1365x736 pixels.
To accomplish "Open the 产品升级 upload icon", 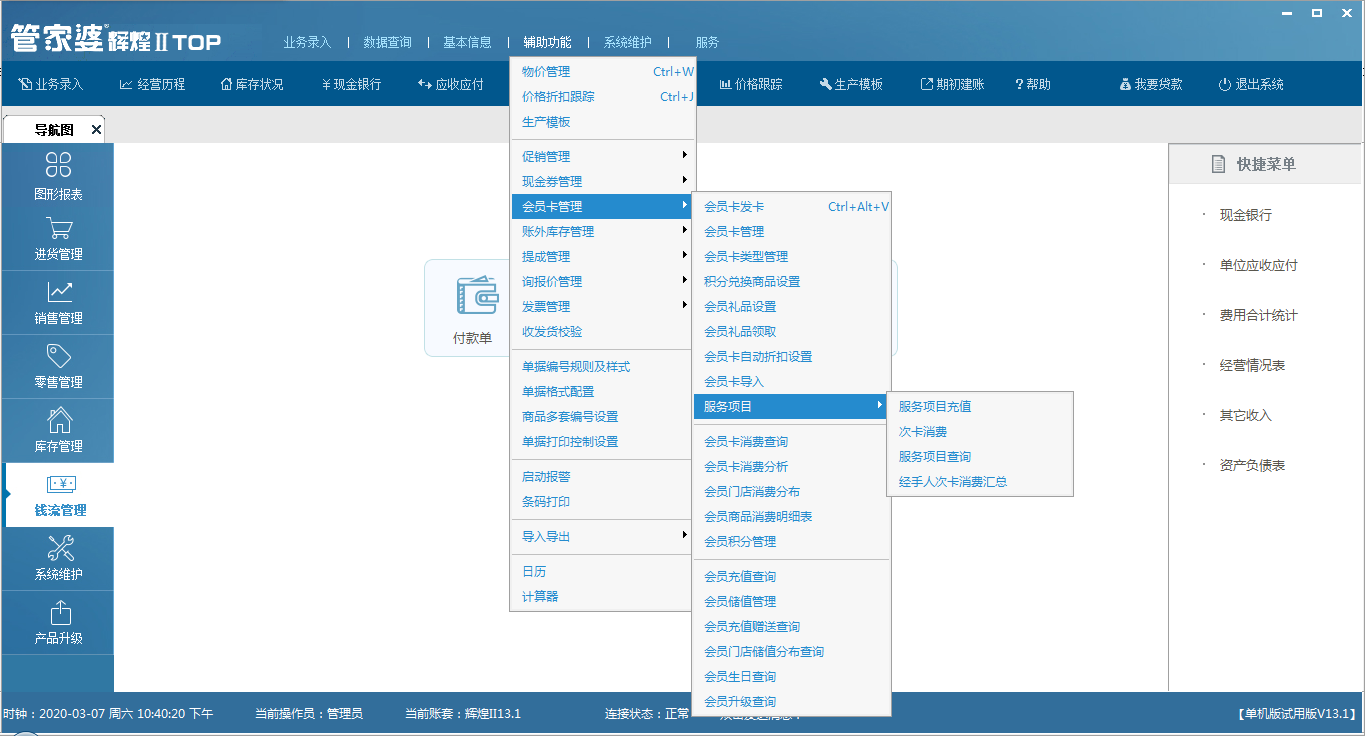I will (x=58, y=612).
